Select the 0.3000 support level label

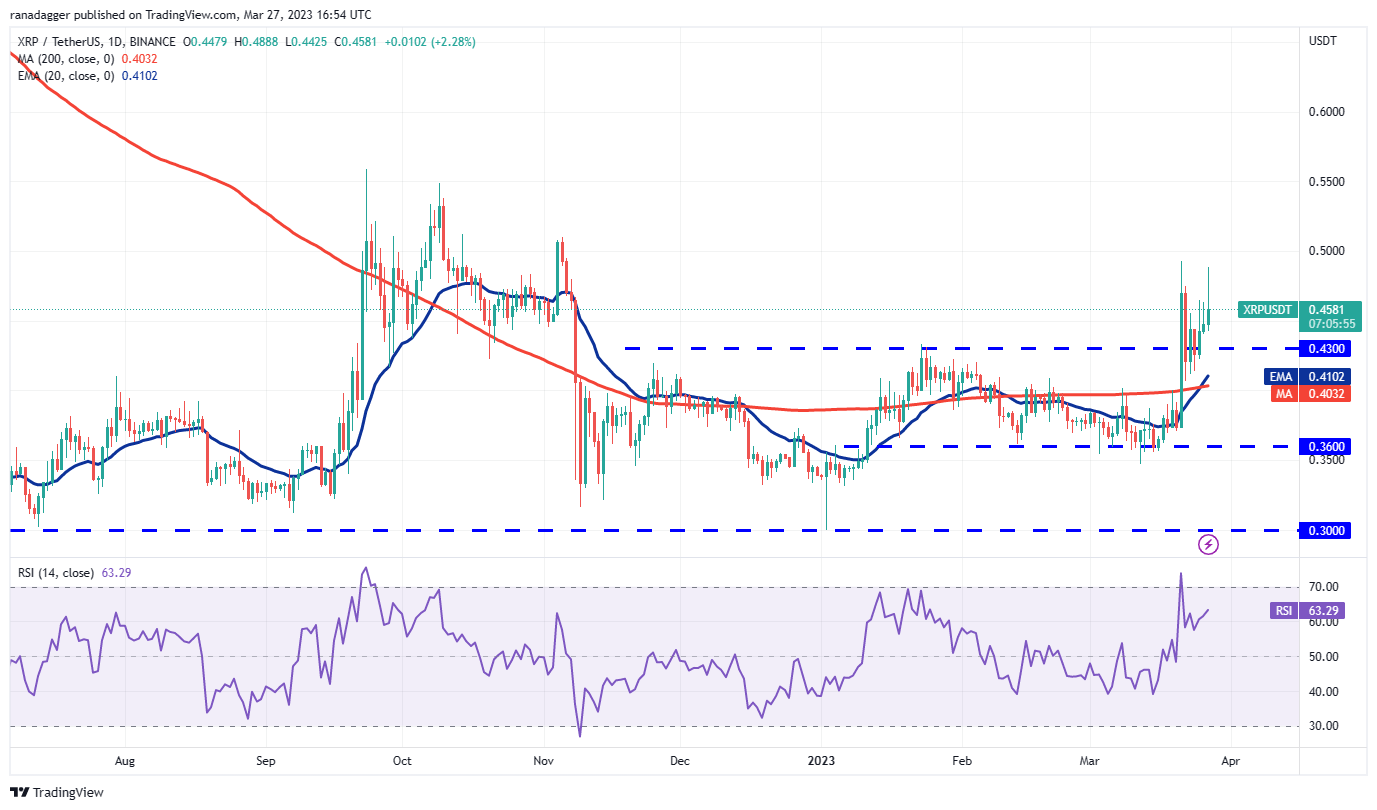[1324, 530]
